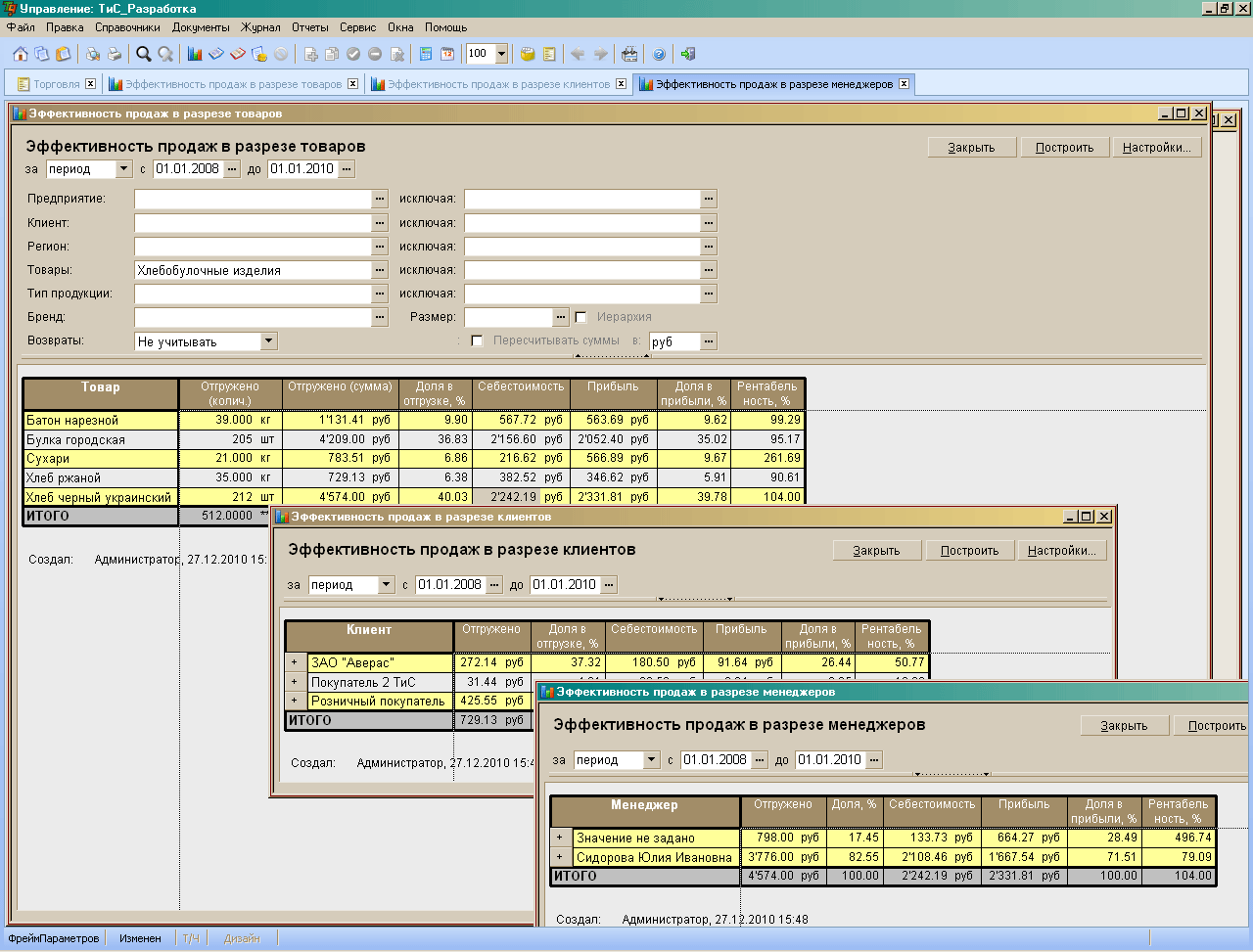This screenshot has height=952, width=1253.
Task: Click the Home icon in the toolbar
Action: pyautogui.click(x=21, y=54)
